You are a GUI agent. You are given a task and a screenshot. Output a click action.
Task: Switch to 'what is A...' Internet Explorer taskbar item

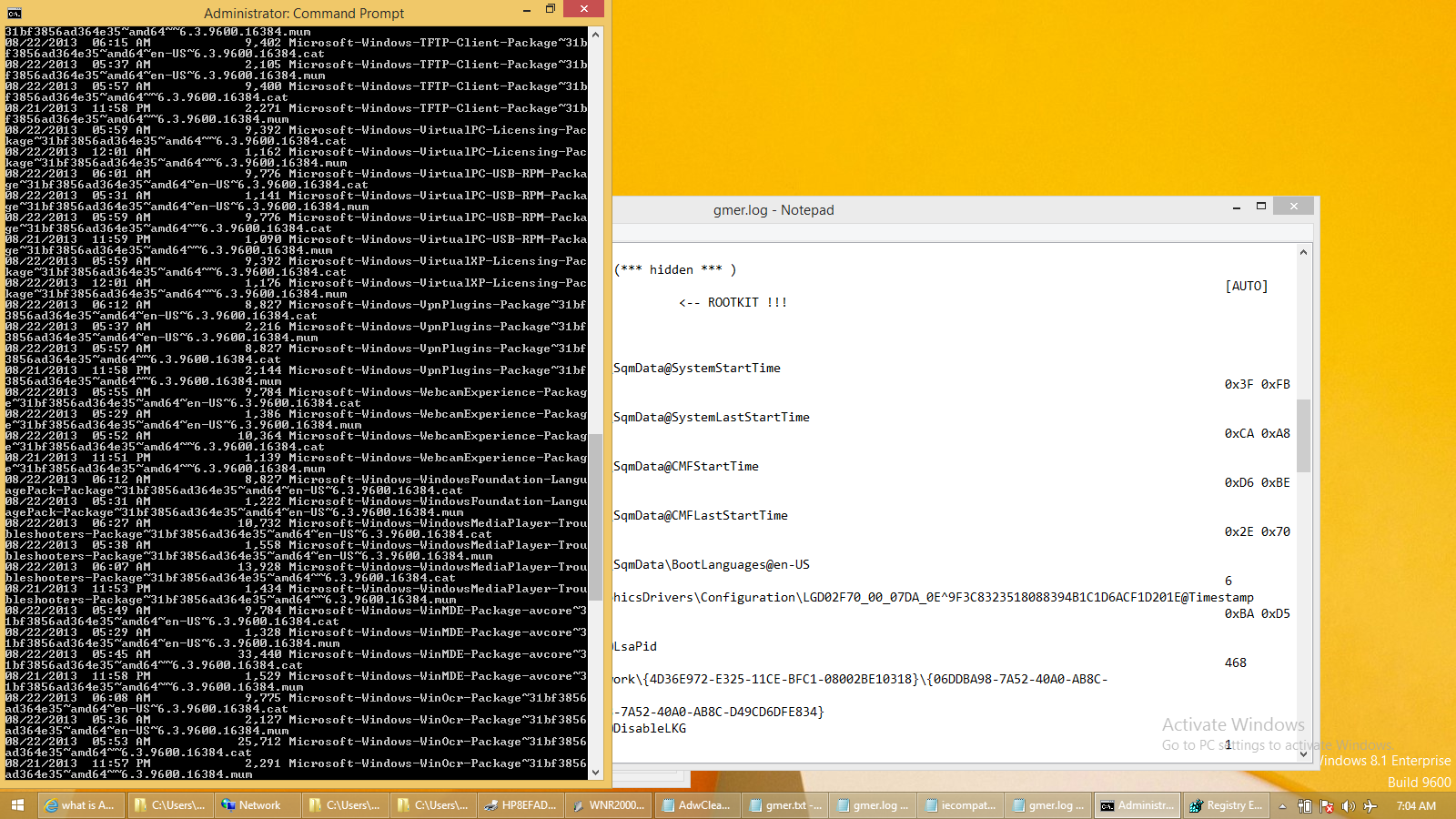79,805
